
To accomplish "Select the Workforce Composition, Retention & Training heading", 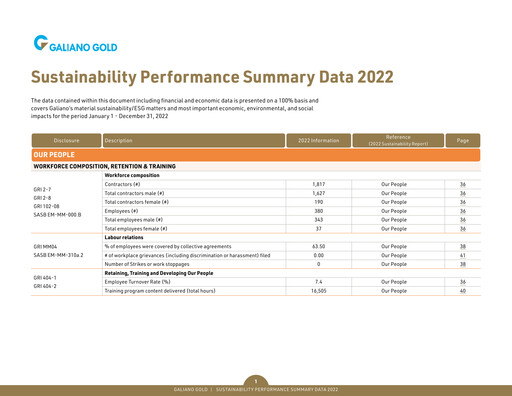I will pos(104,166).
